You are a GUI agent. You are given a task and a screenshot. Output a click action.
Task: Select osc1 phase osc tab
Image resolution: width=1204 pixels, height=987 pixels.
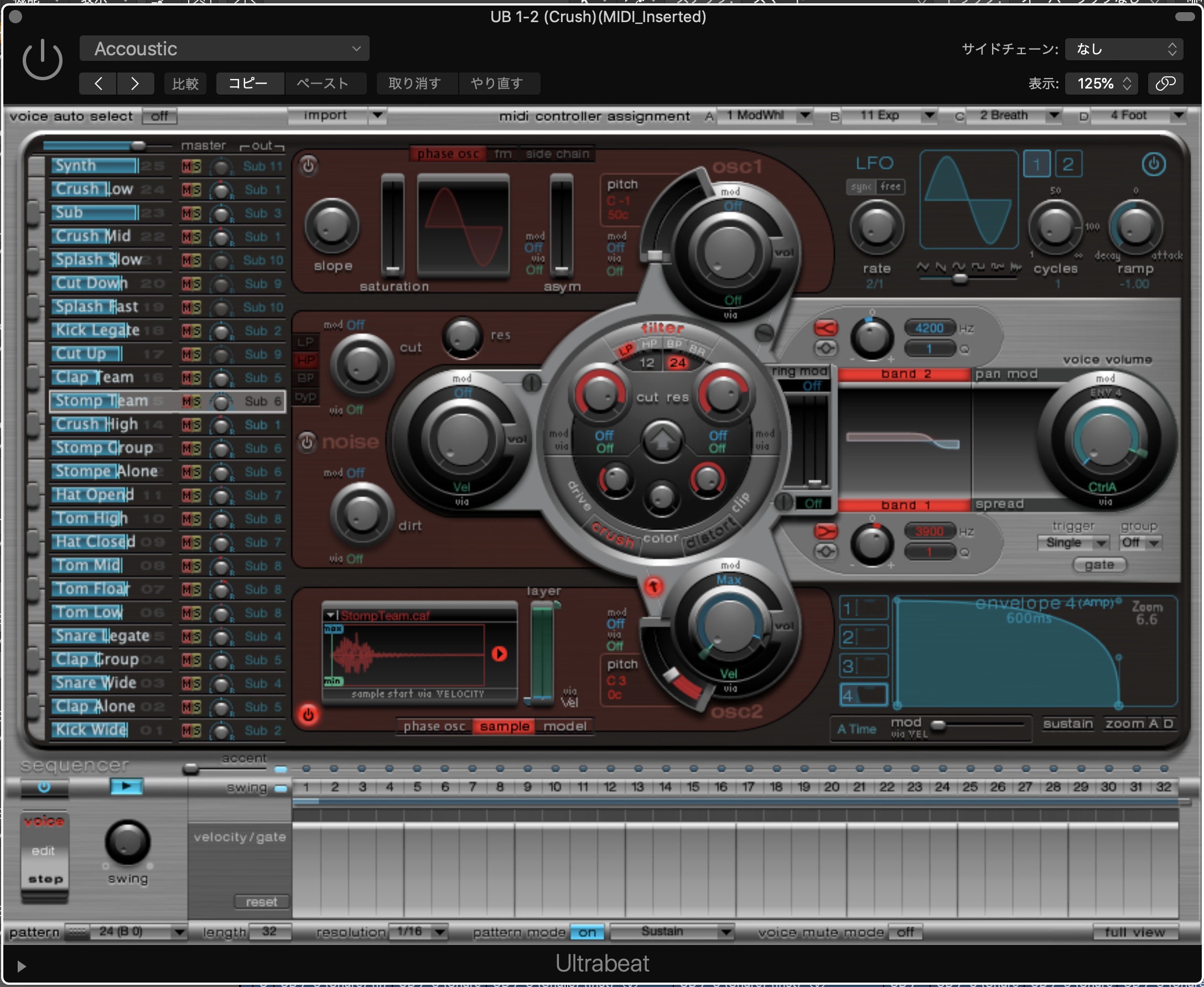pos(448,154)
